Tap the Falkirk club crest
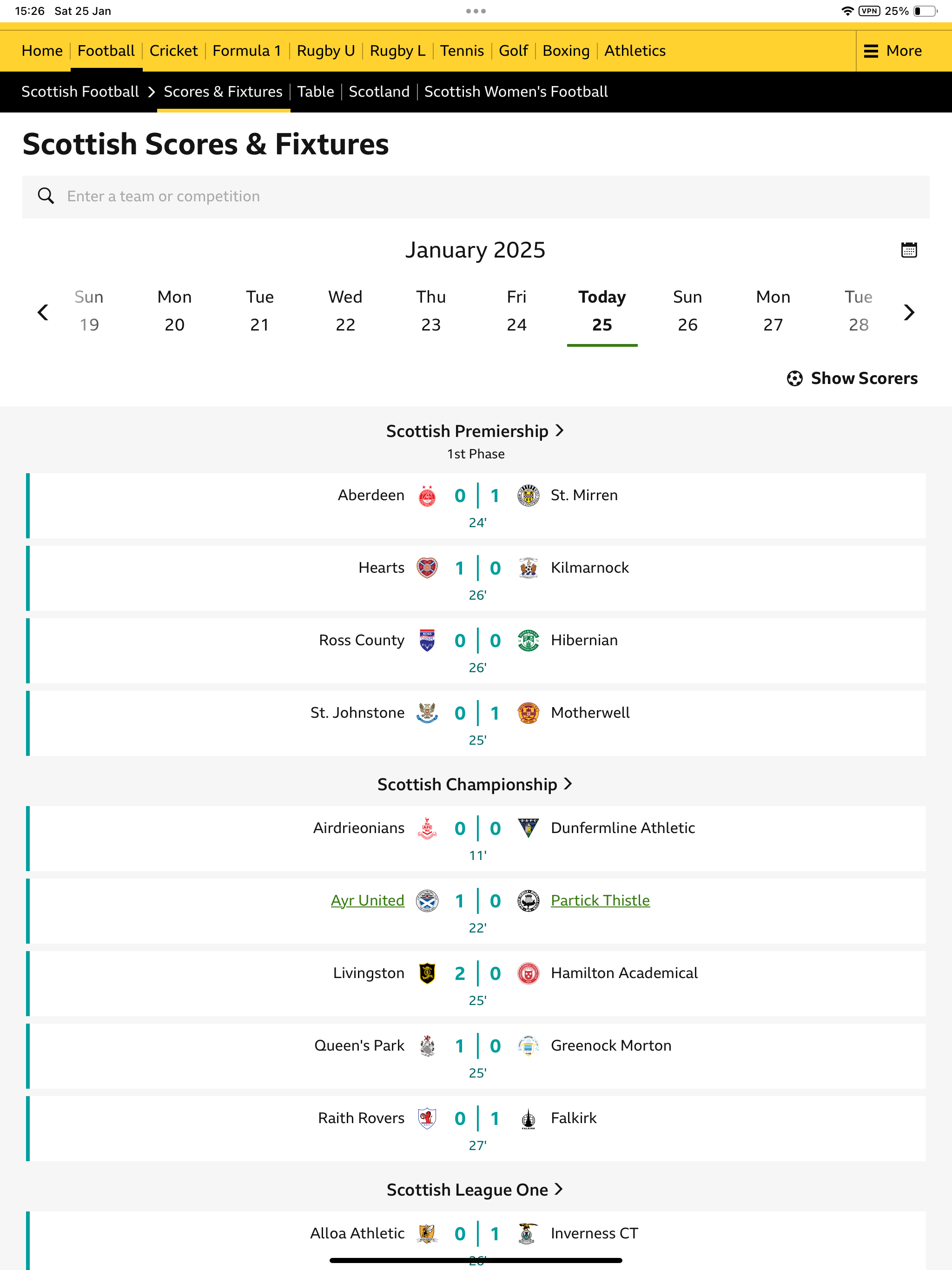Screen dimensions: 952x1270 coord(528,1118)
